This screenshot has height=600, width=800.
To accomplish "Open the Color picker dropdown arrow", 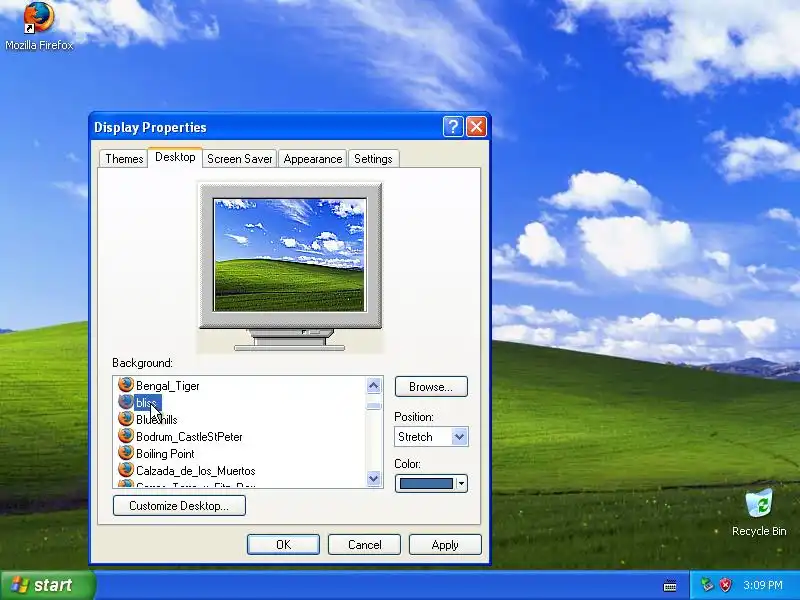I will click(x=461, y=483).
